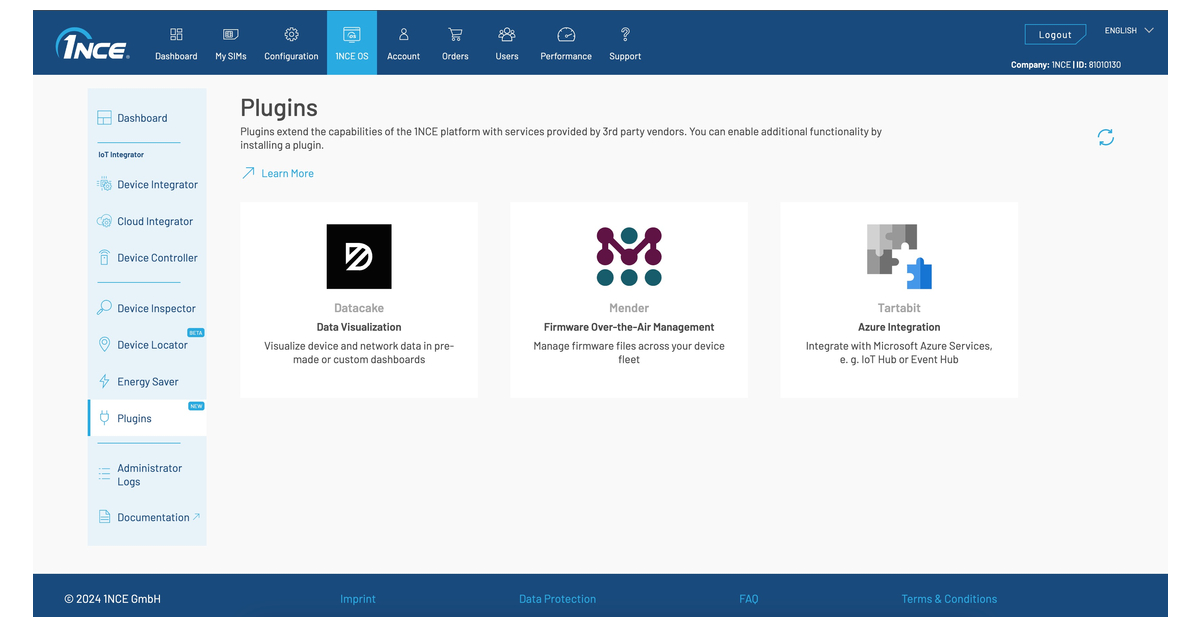Switch to the My SIMs tab

(x=230, y=42)
